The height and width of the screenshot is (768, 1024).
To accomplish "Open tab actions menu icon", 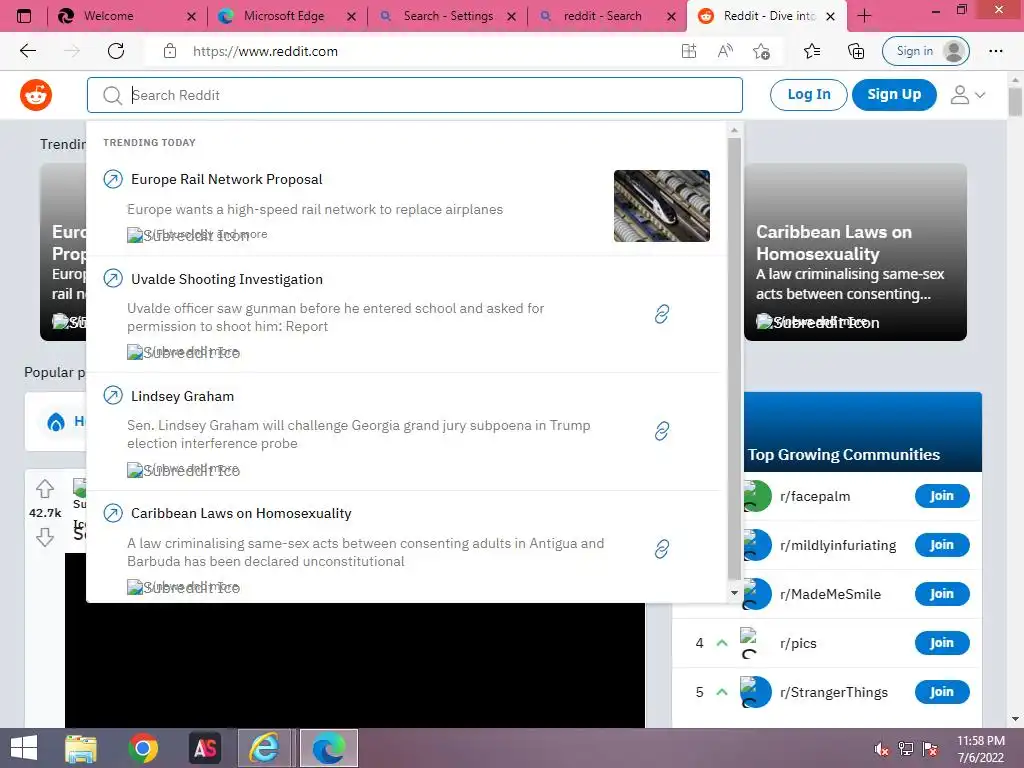I will 24,16.
